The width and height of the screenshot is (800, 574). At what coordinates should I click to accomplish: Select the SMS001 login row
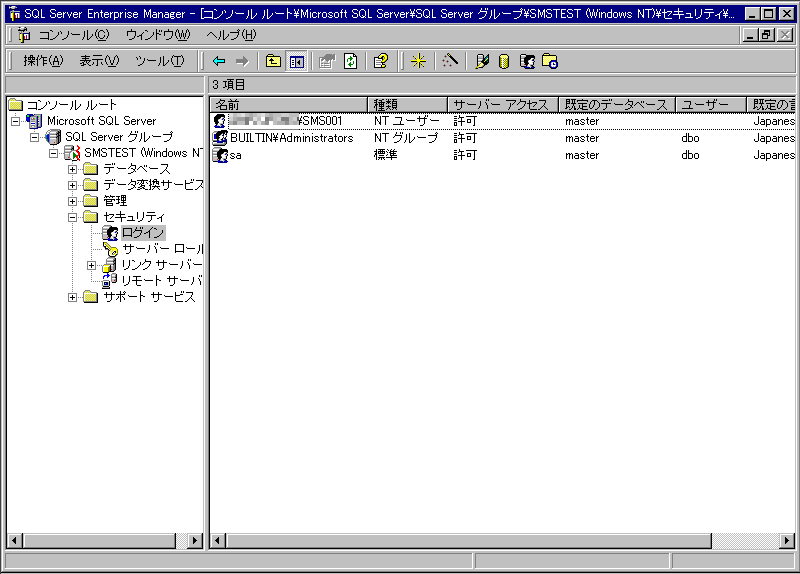click(x=503, y=121)
